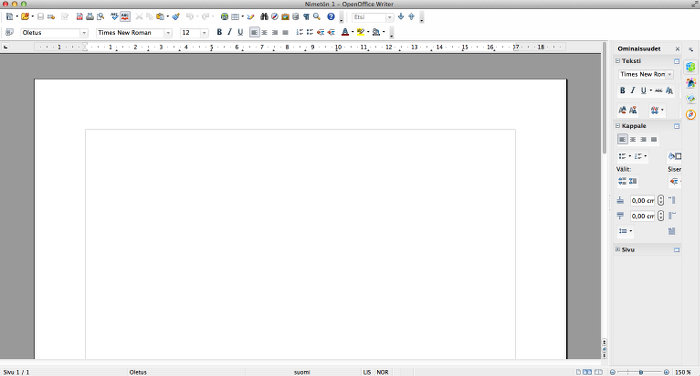Open Find & Replace binoculars icon
The width and height of the screenshot is (700, 376).
pos(264,17)
